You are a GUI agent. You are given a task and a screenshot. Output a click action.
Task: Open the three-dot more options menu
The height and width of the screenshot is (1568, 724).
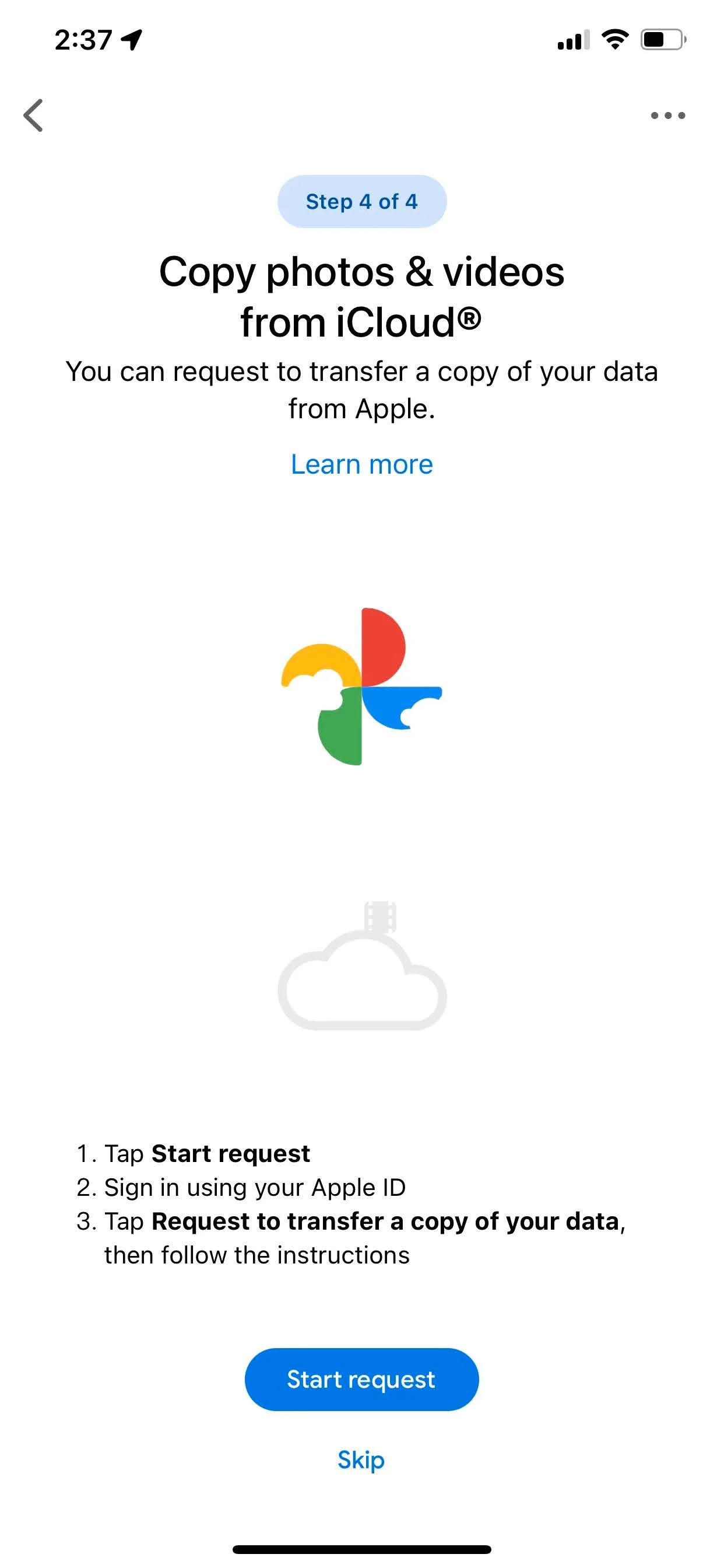coord(667,115)
